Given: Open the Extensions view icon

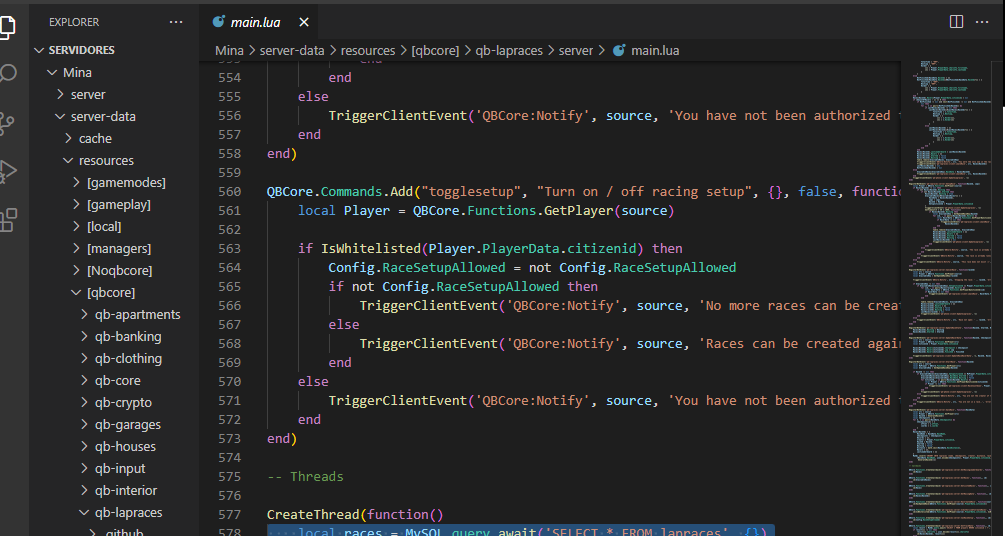Looking at the screenshot, I should (x=7, y=220).
